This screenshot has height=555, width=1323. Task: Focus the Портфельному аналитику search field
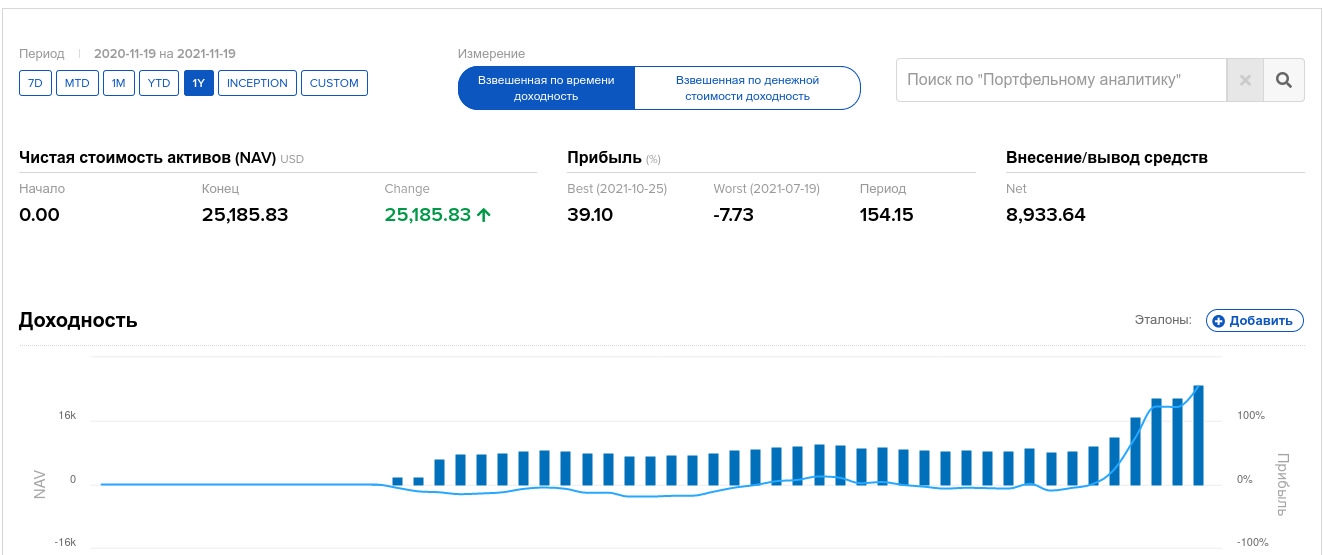tap(1061, 80)
